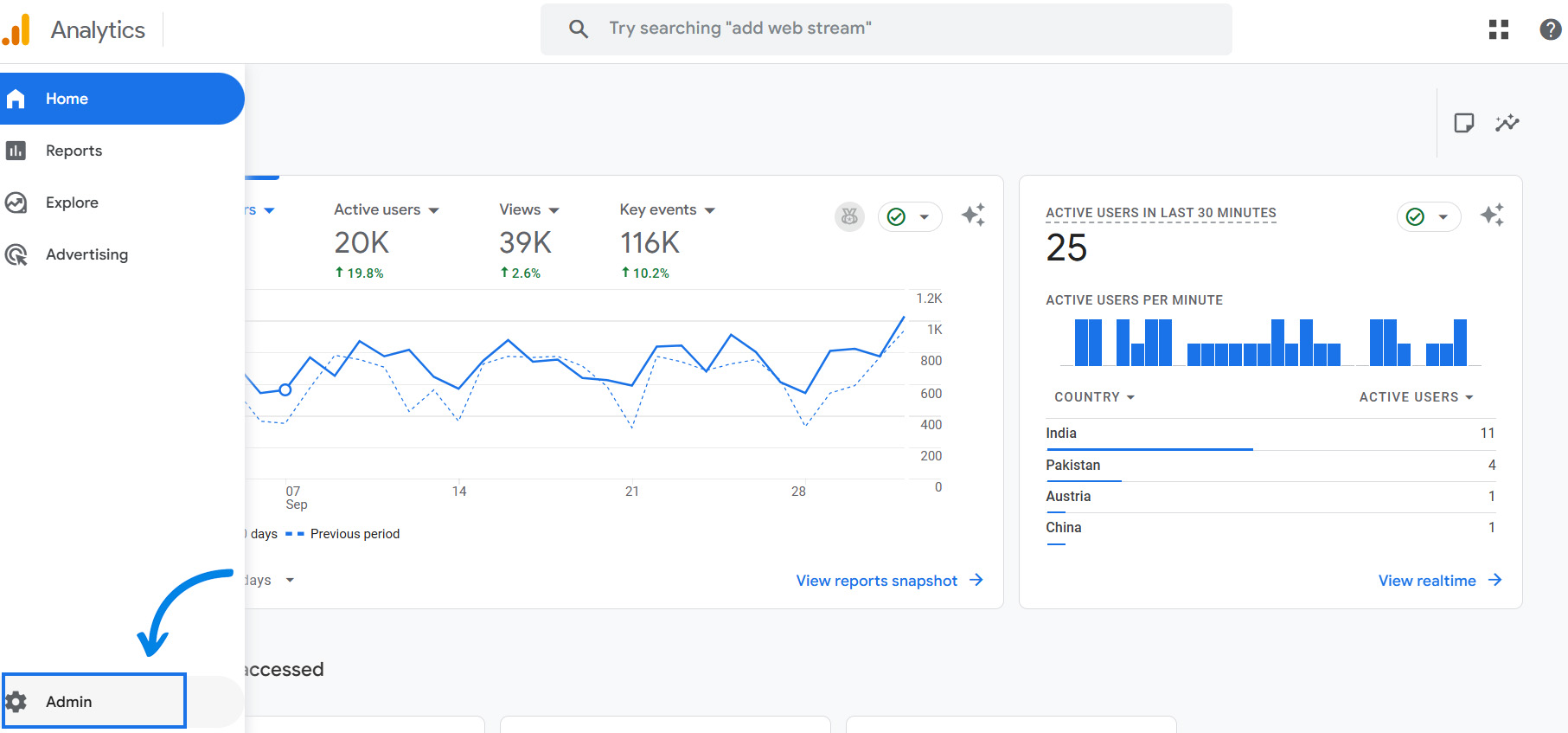1568x733 pixels.
Task: Go to Reports in the sidebar
Action: click(74, 151)
